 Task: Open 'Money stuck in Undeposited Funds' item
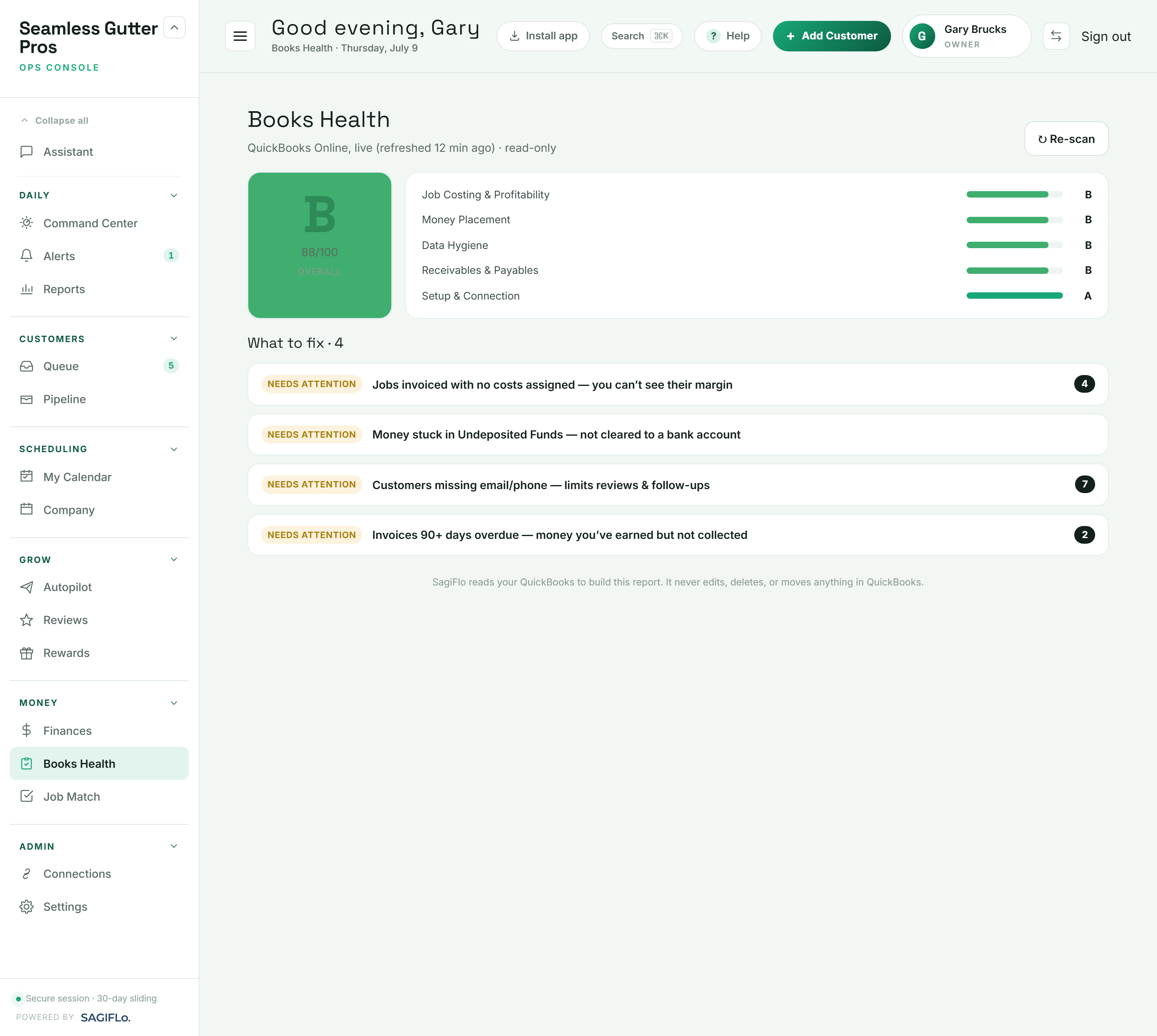pyautogui.click(x=678, y=434)
